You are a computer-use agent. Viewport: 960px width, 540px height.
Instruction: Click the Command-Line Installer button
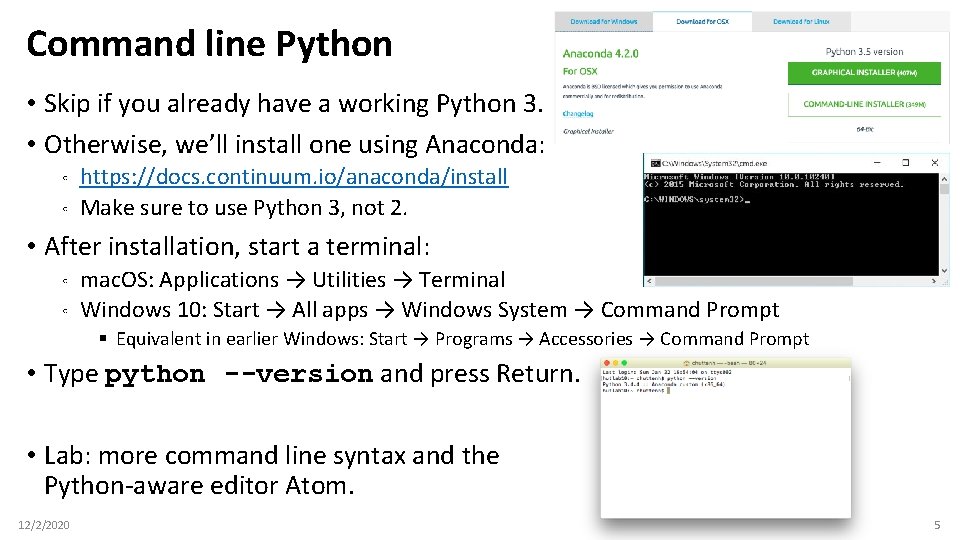coord(864,104)
